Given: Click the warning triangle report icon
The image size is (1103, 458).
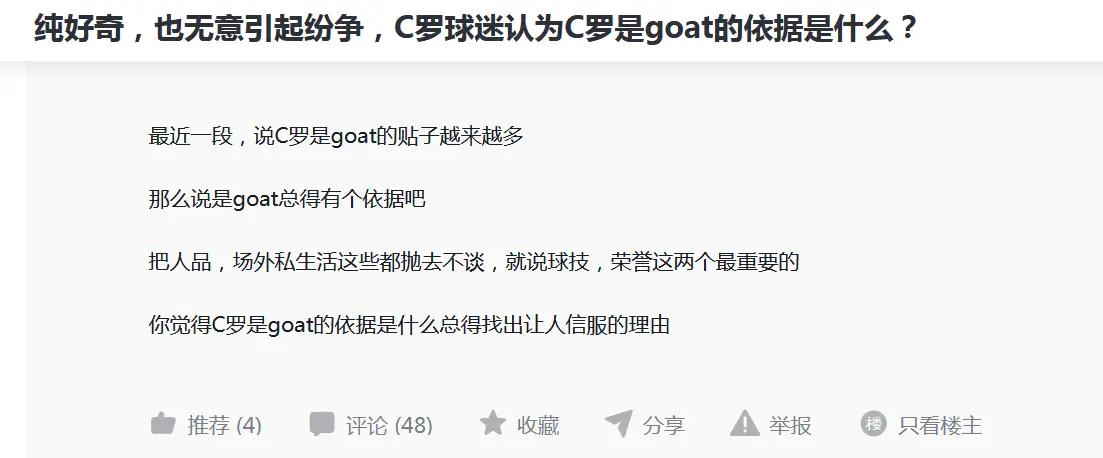Looking at the screenshot, I should pyautogui.click(x=745, y=424).
